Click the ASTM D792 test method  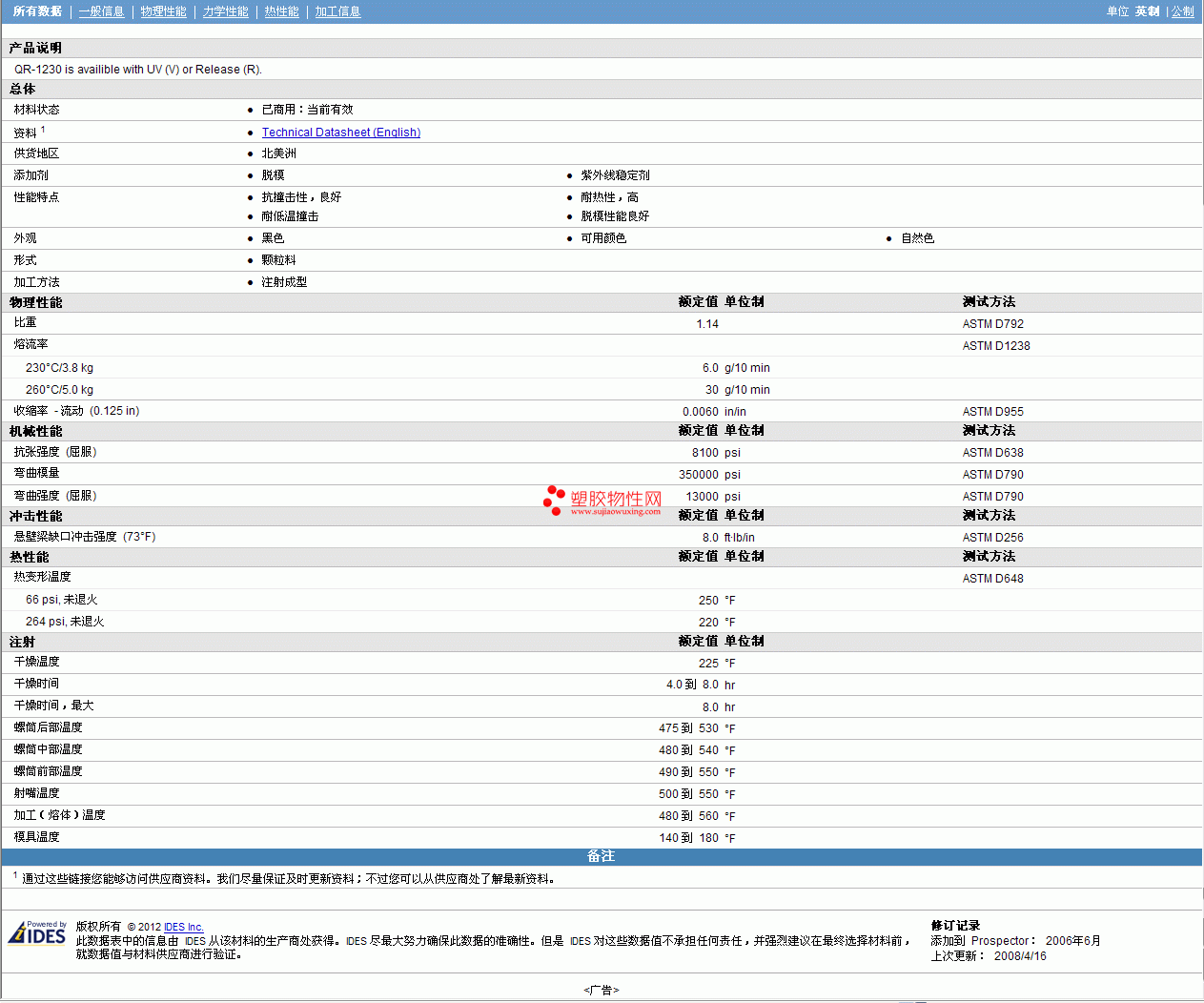[x=992, y=324]
